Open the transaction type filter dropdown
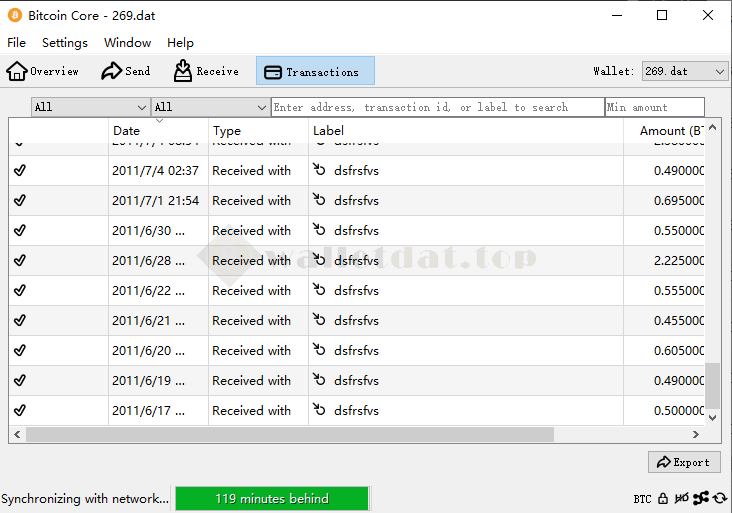Viewport: 732px width, 513px height. (x=210, y=107)
